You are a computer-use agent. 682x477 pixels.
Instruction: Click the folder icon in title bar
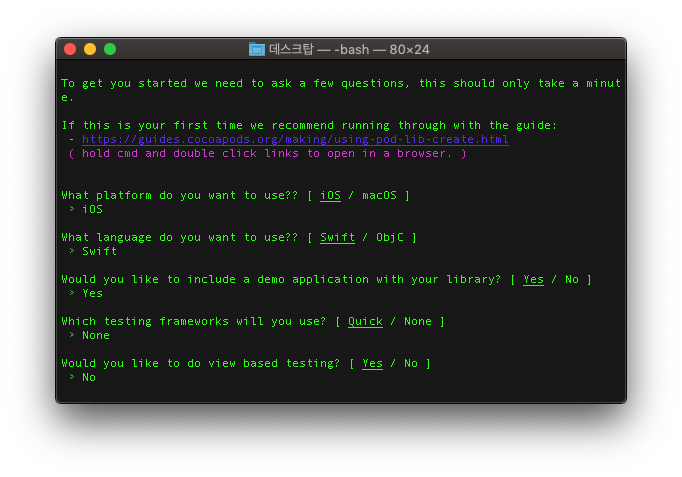pos(257,50)
